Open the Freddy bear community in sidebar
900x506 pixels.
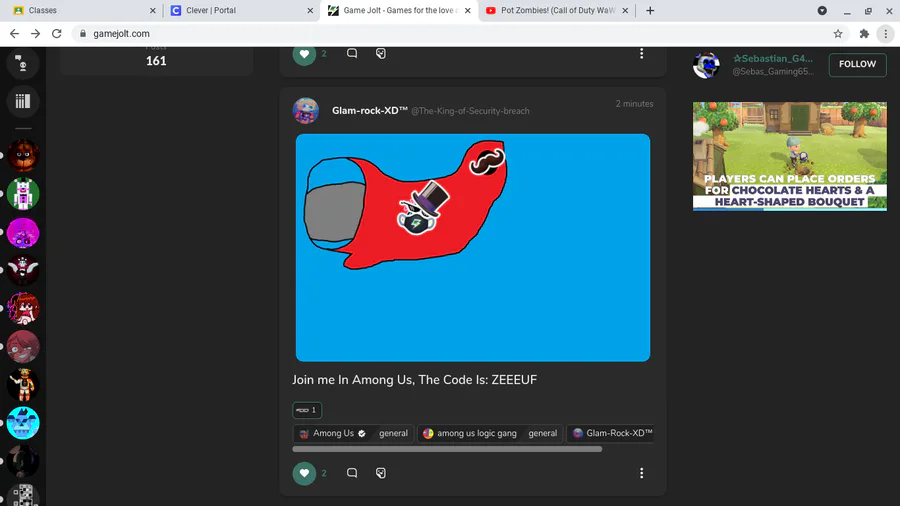23,155
